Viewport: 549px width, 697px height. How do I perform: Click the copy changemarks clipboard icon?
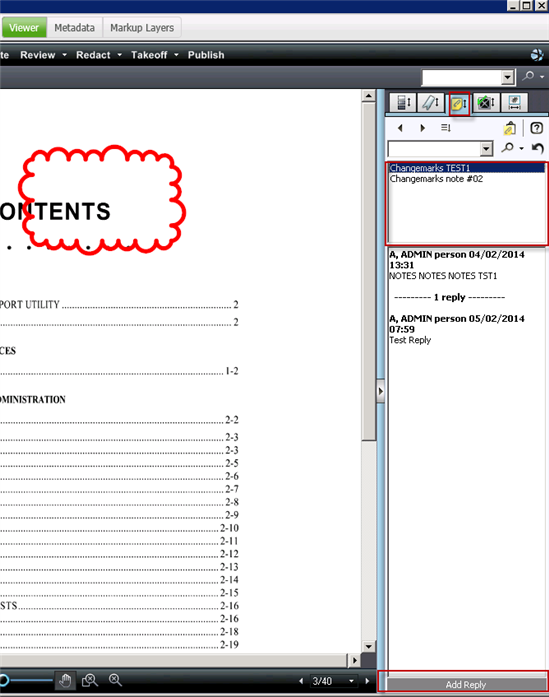[509, 128]
